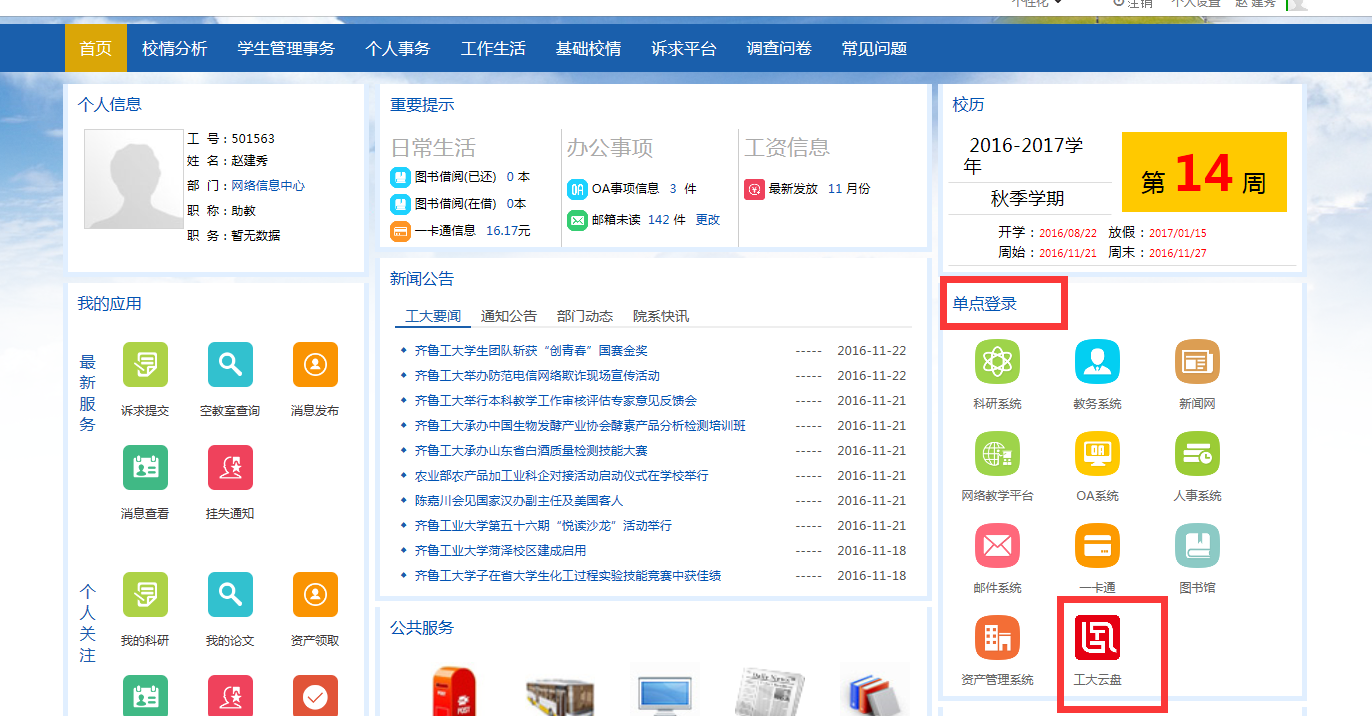The image size is (1372, 716).
Task: Open the 科研系统 single sign-on icon
Action: pyautogui.click(x=997, y=362)
